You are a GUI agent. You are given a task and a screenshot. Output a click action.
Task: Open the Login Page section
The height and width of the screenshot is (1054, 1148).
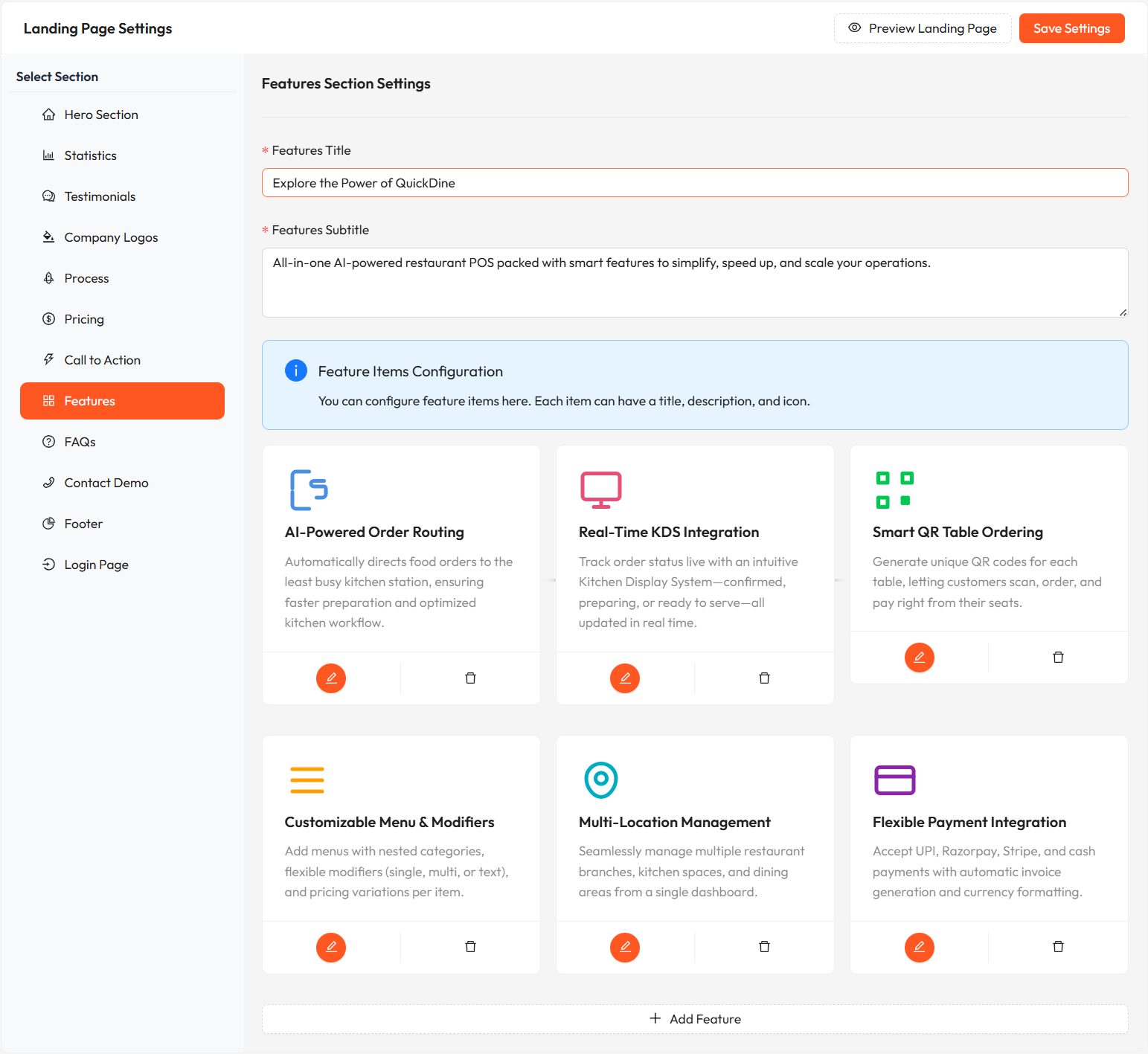[122, 565]
